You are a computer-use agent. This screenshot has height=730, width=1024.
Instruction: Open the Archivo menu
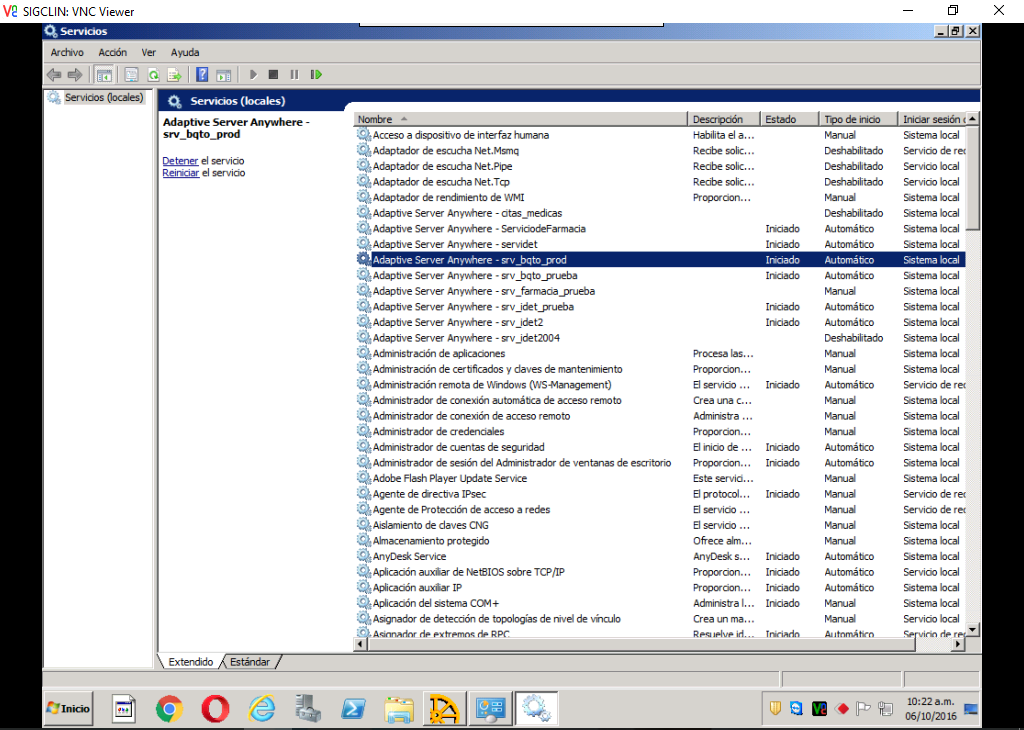coord(67,52)
